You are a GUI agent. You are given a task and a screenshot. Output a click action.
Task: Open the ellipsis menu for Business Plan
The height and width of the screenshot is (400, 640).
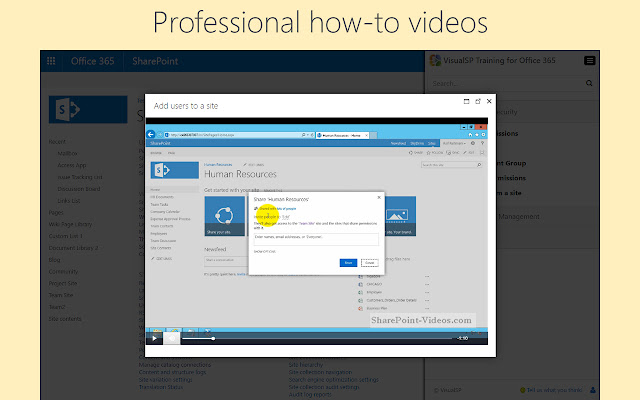point(427,309)
